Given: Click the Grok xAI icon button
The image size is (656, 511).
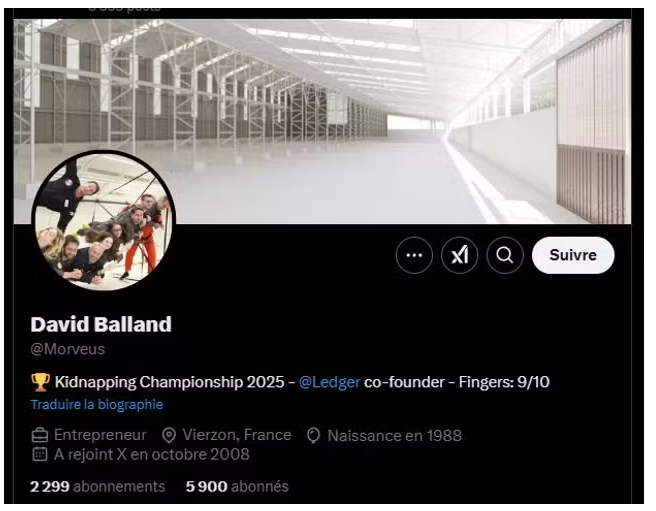Looking at the screenshot, I should (459, 255).
